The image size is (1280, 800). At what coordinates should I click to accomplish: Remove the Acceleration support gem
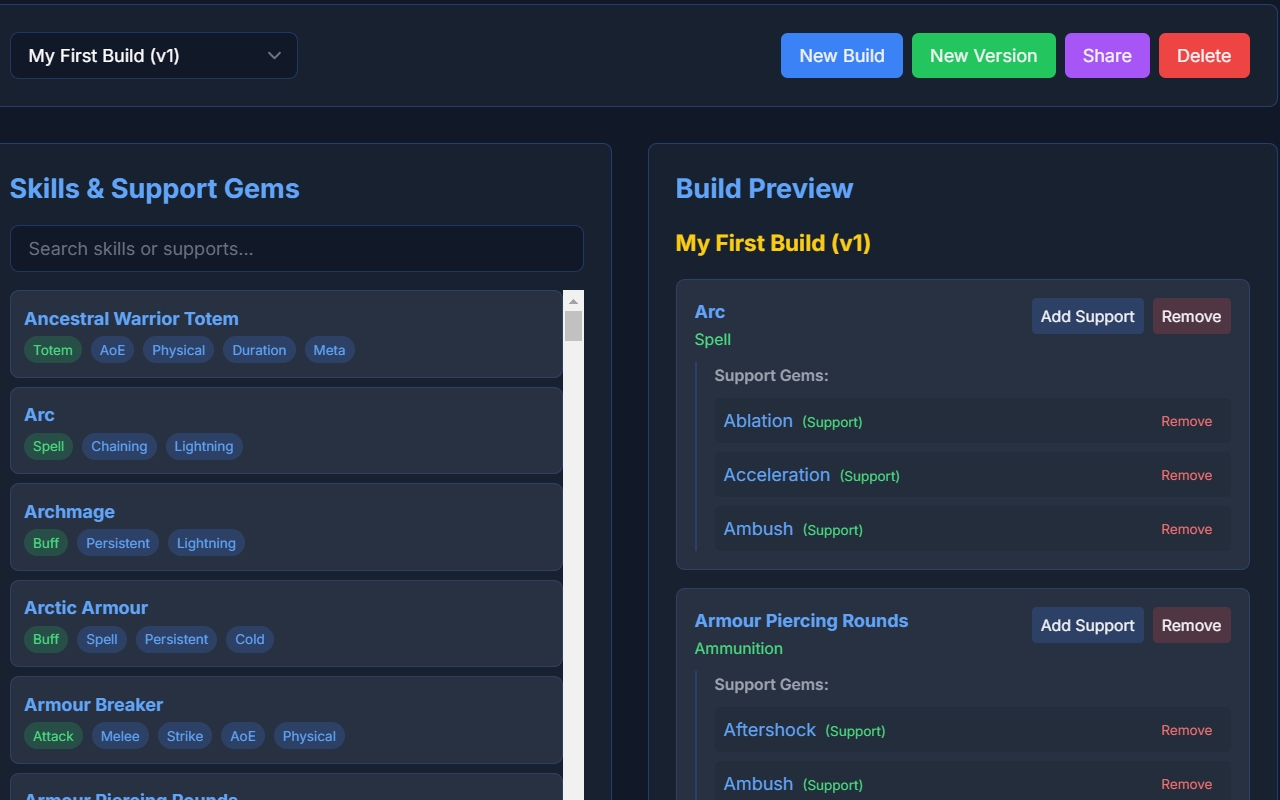[x=1187, y=475]
